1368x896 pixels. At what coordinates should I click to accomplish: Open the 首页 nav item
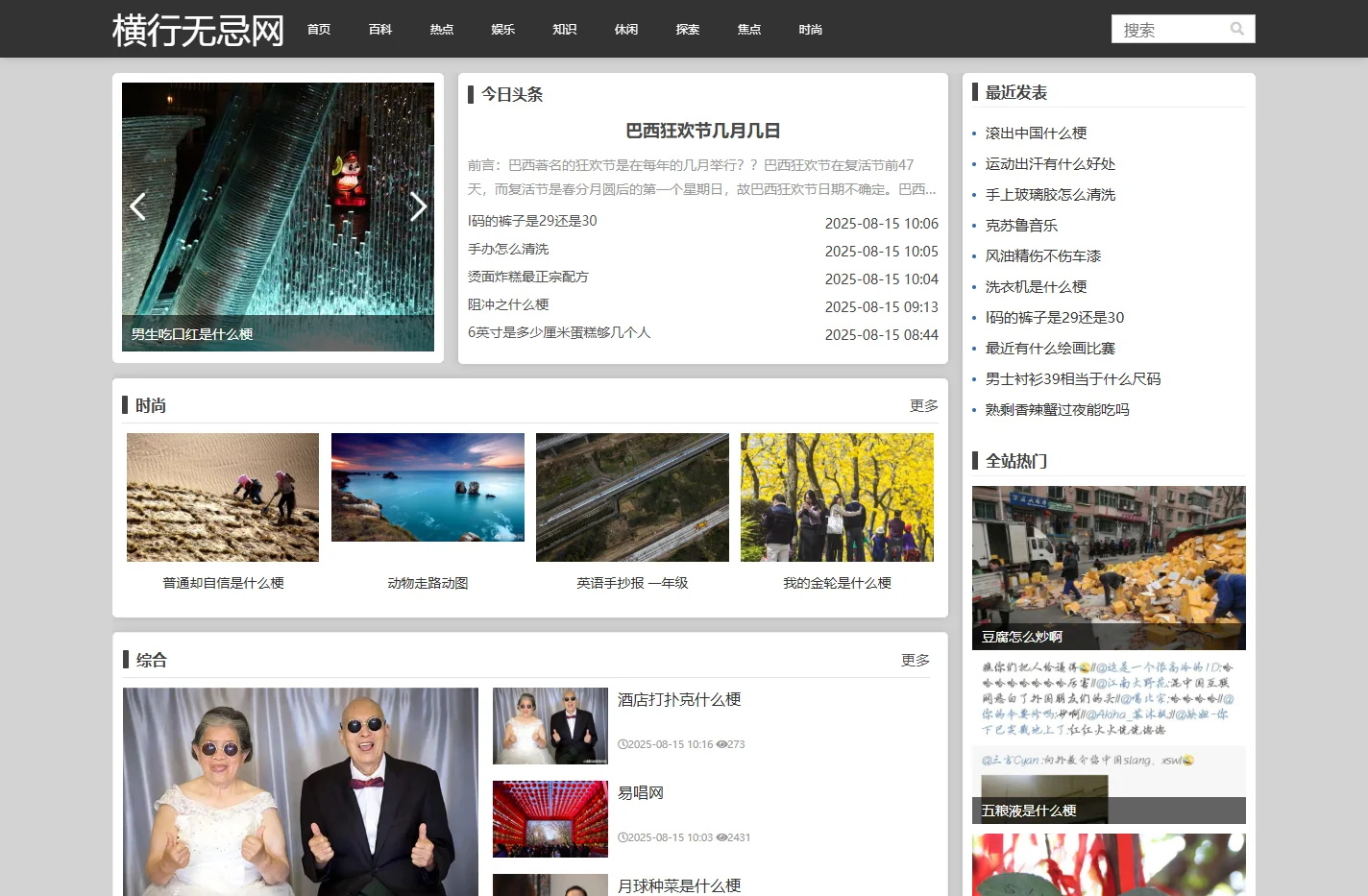(319, 30)
